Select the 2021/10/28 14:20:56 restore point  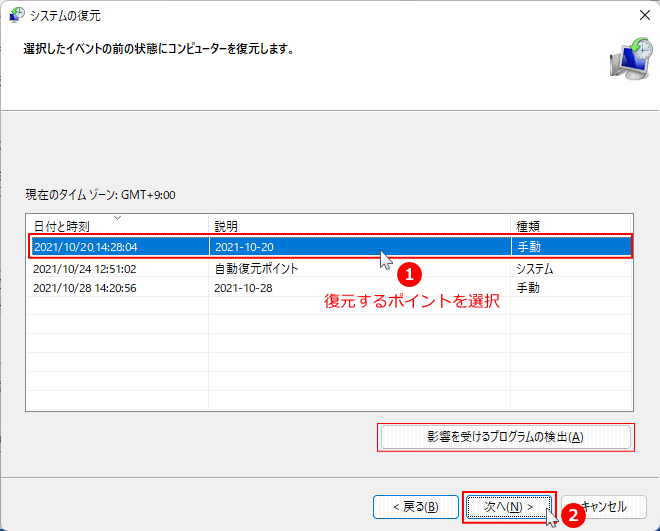click(x=330, y=288)
